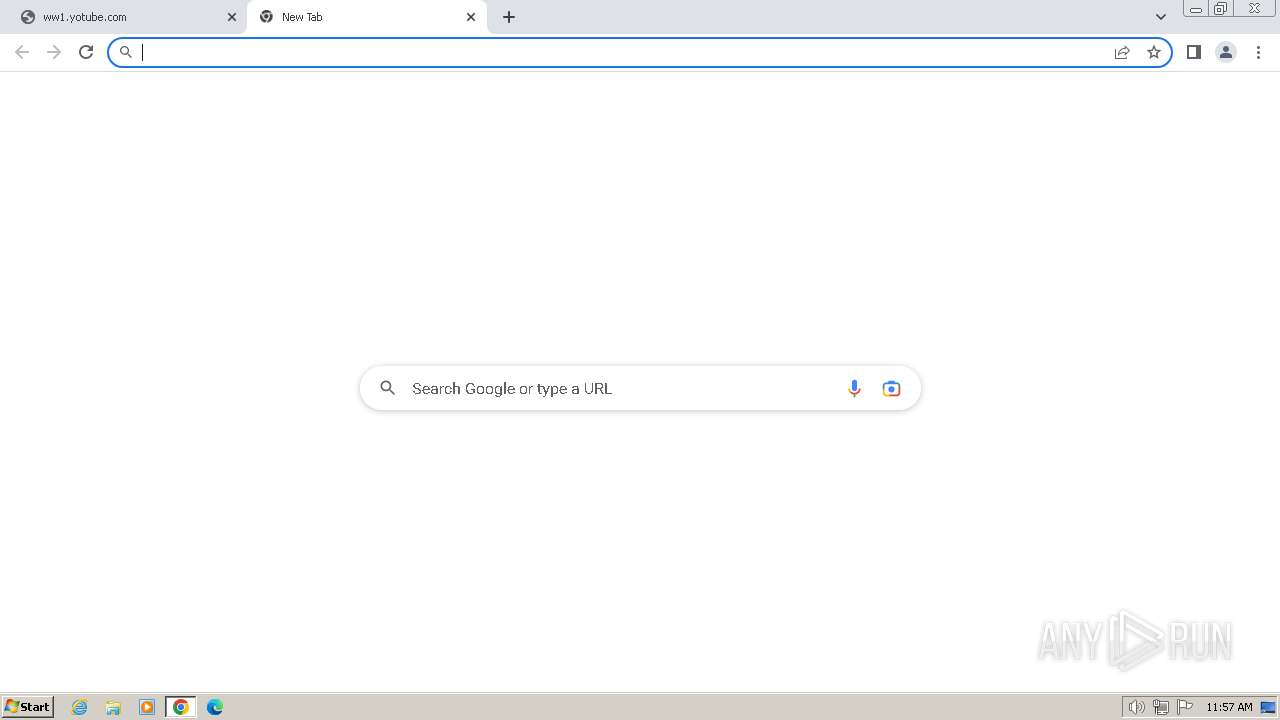Toggle the Chrome side panel
Viewport: 1280px width, 720px height.
pos(1194,52)
